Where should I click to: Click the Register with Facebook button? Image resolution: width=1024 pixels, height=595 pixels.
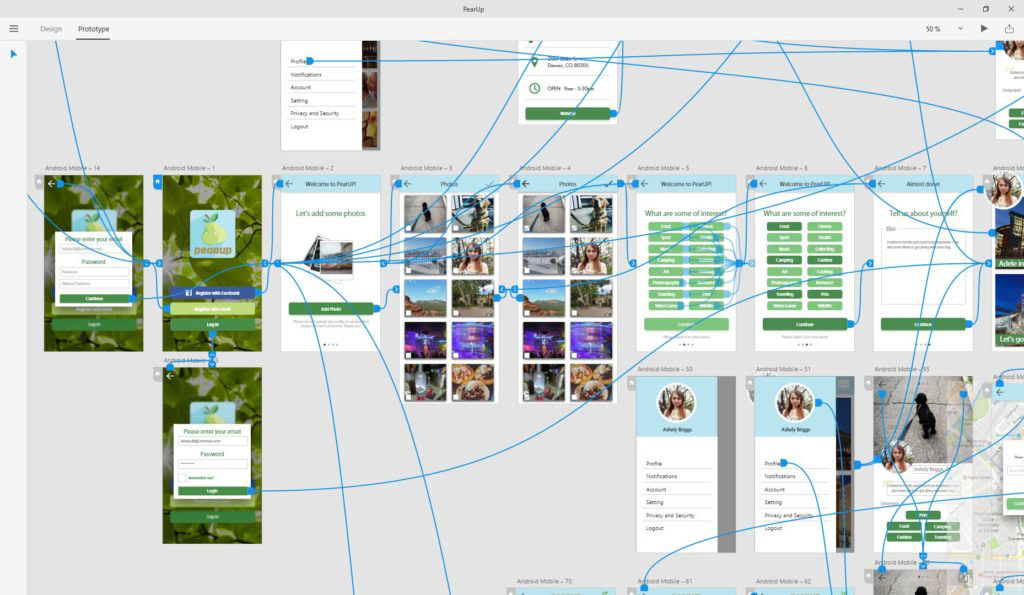[212, 293]
